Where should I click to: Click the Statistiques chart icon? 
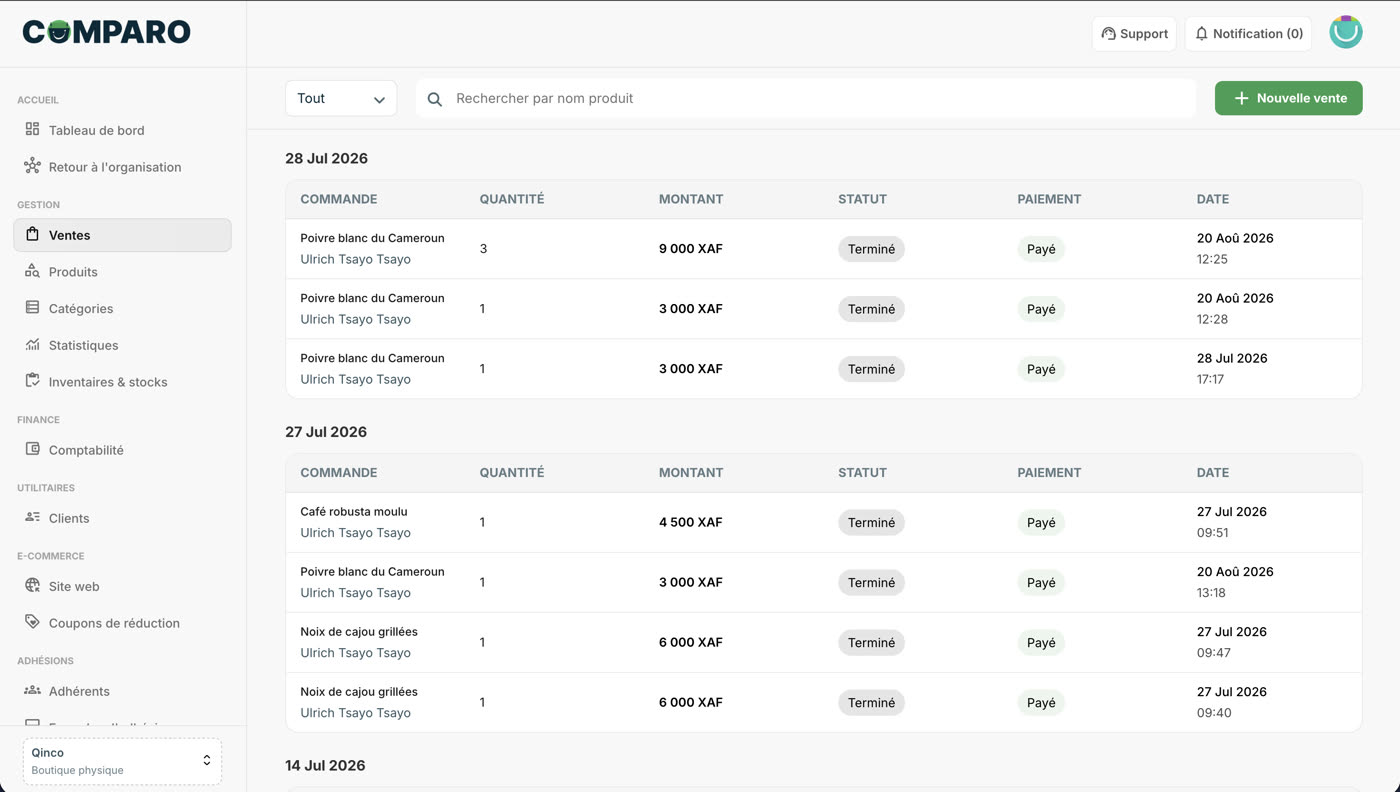click(32, 345)
